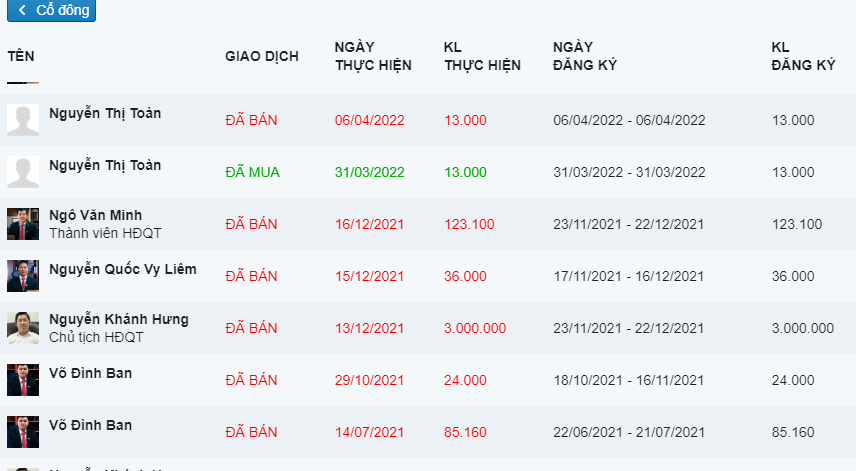The image size is (856, 471).
Task: Click the KL THỰC HIỆN column header
Action: point(482,56)
